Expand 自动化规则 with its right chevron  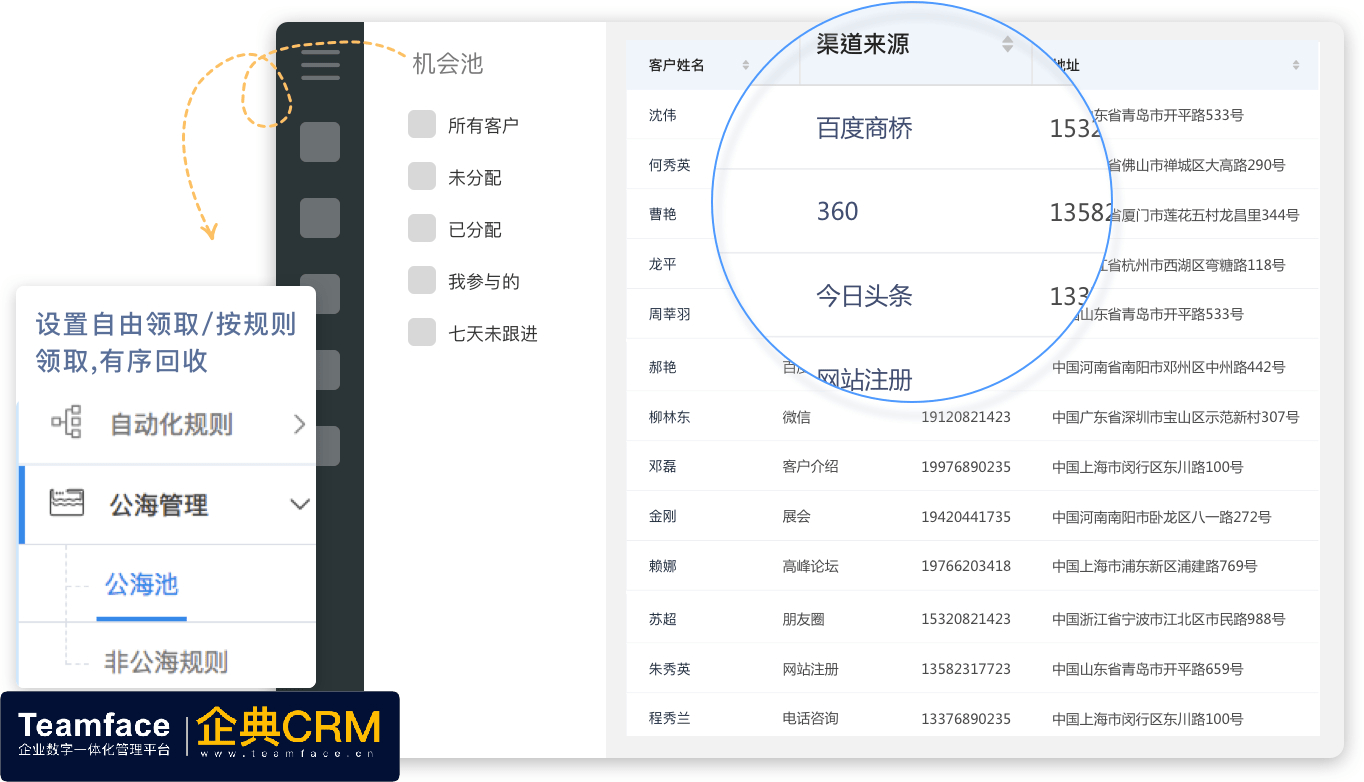299,424
